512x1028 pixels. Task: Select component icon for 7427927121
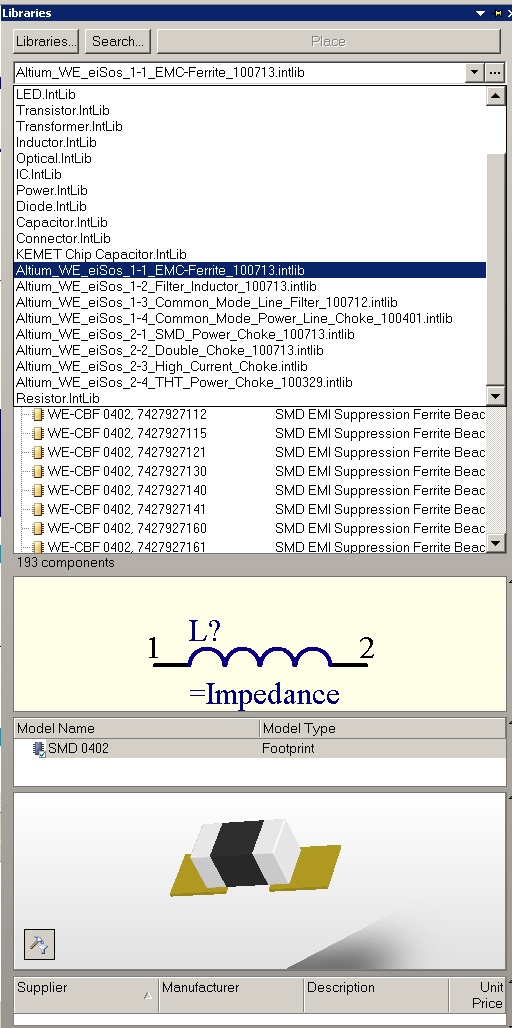tap(38, 452)
